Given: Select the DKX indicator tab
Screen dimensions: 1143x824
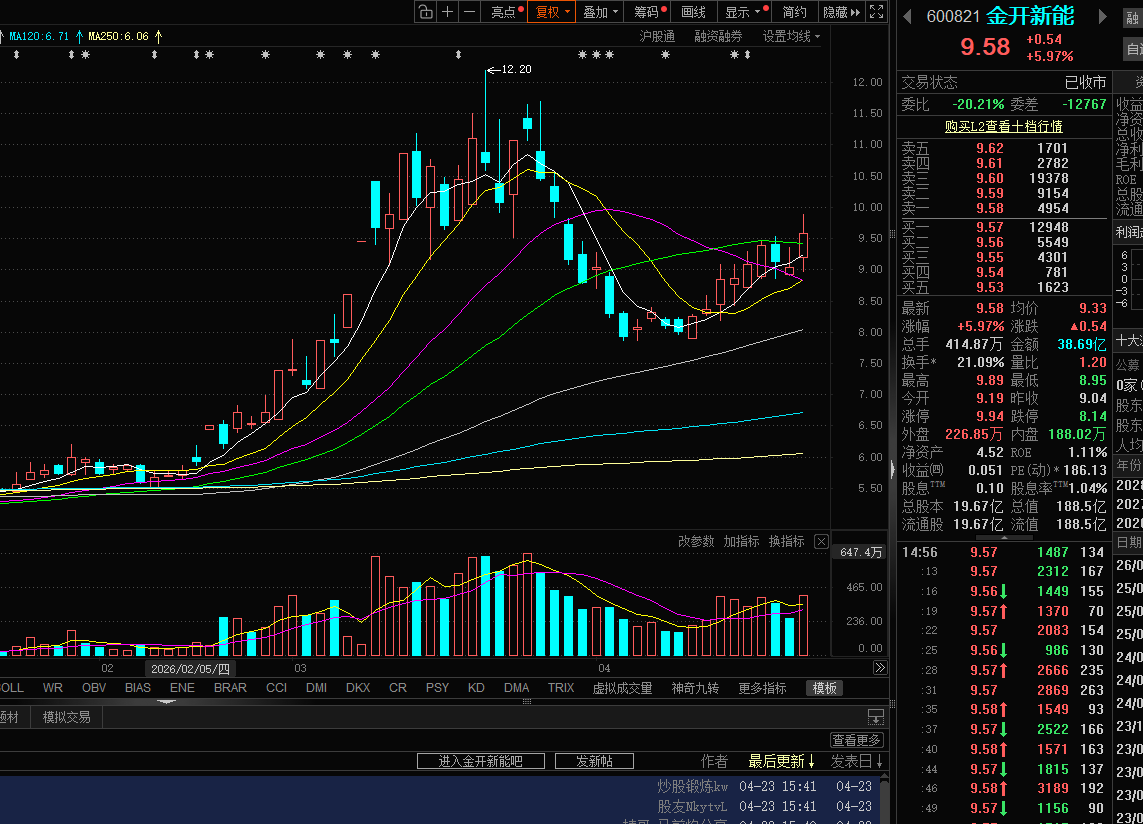Looking at the screenshot, I should [358, 688].
